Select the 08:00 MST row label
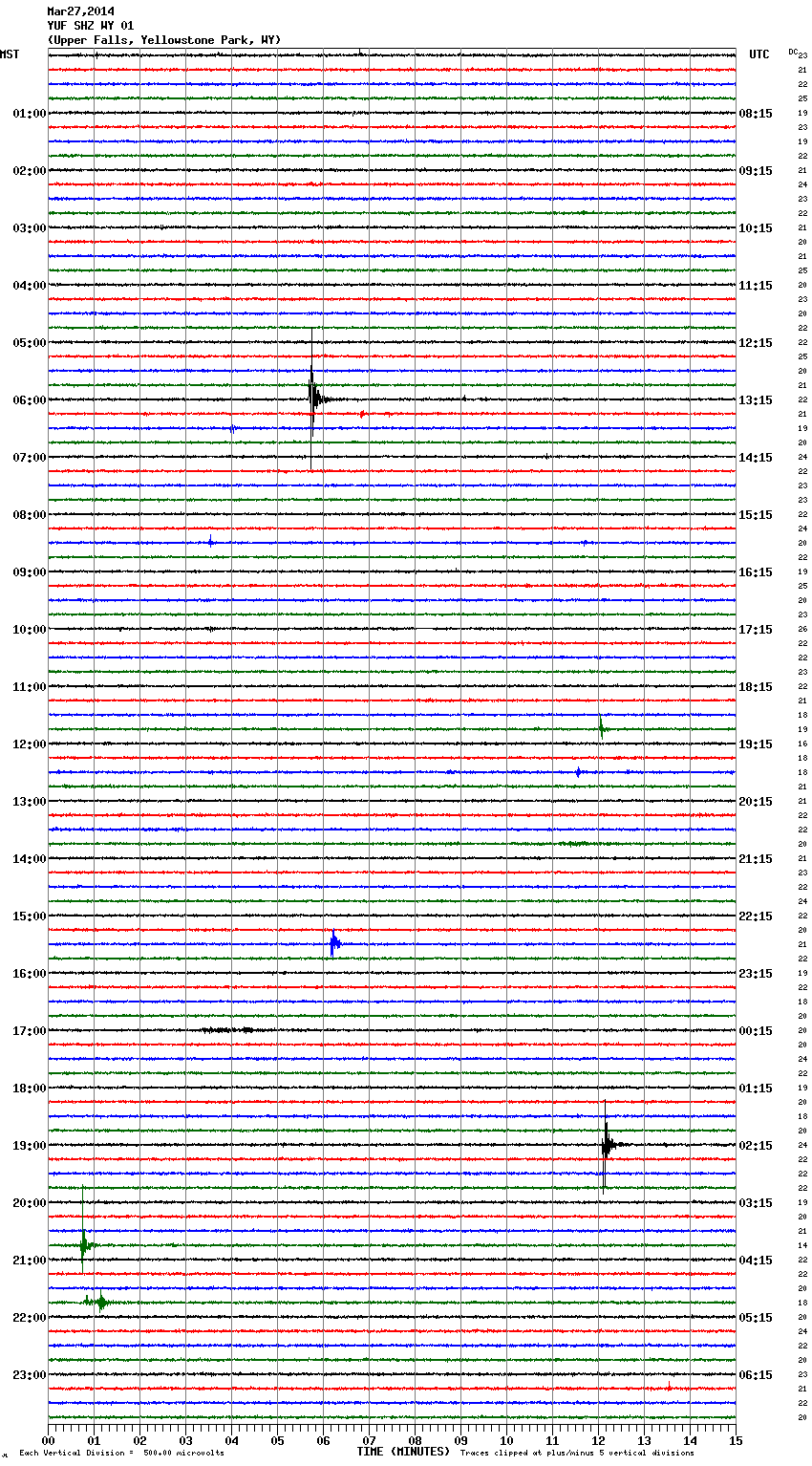The image size is (812, 1466). pos(30,515)
